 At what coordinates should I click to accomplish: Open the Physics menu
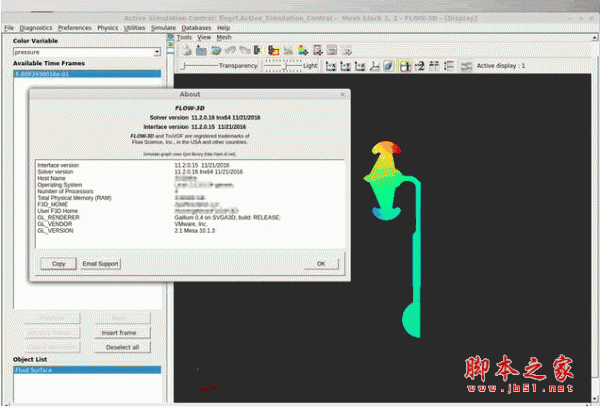point(108,28)
